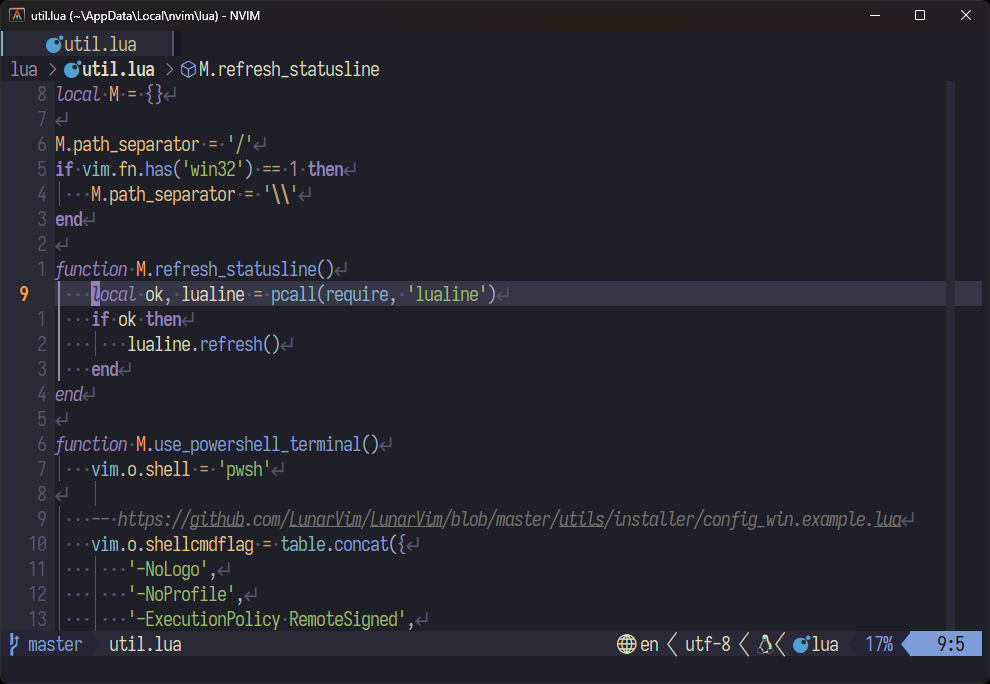Click the Lua icon in the util.lua tab
This screenshot has width=990, height=684.
[x=54, y=44]
